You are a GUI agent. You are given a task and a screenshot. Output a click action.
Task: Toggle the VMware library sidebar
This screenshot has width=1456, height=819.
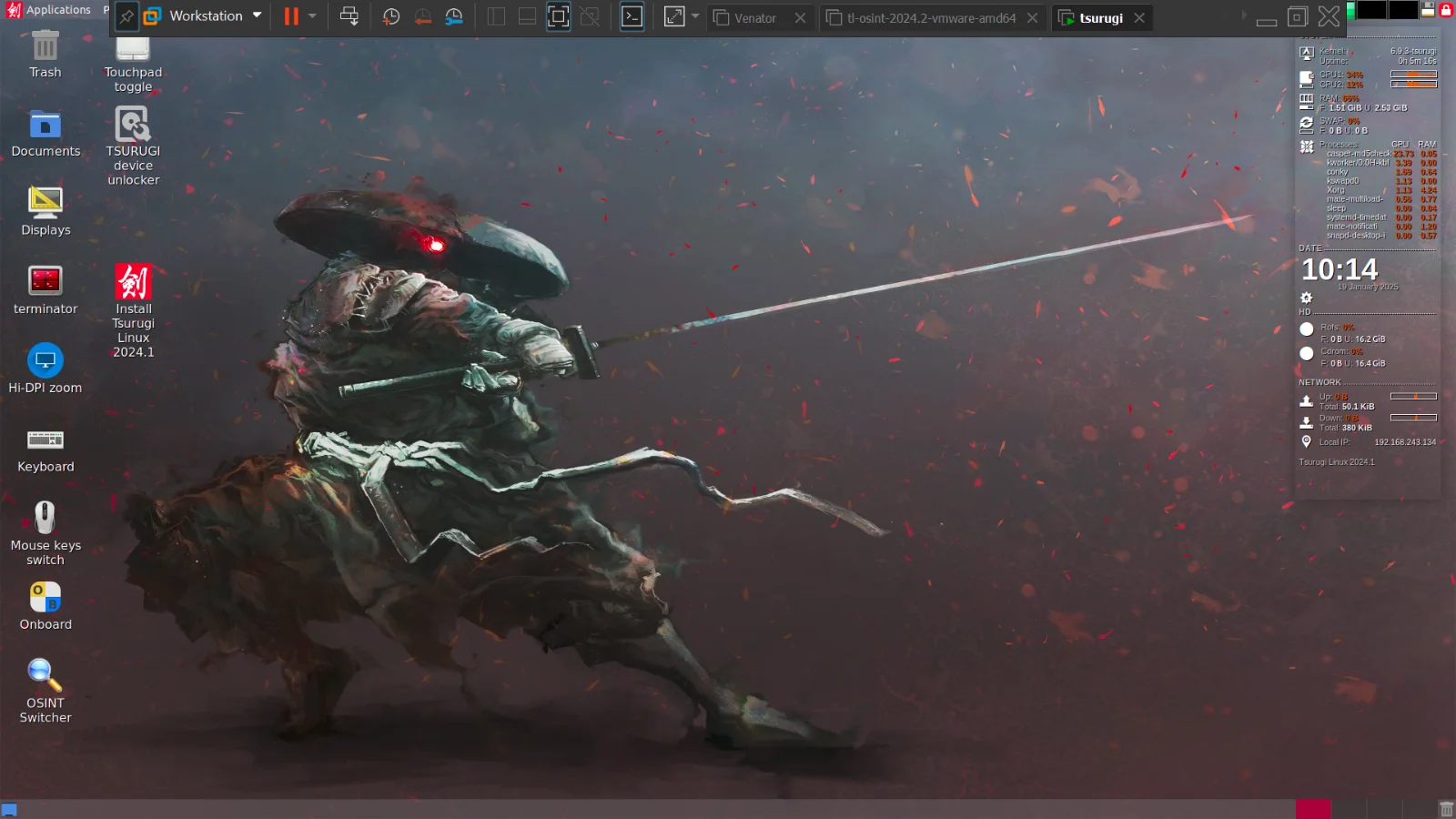pyautogui.click(x=496, y=16)
